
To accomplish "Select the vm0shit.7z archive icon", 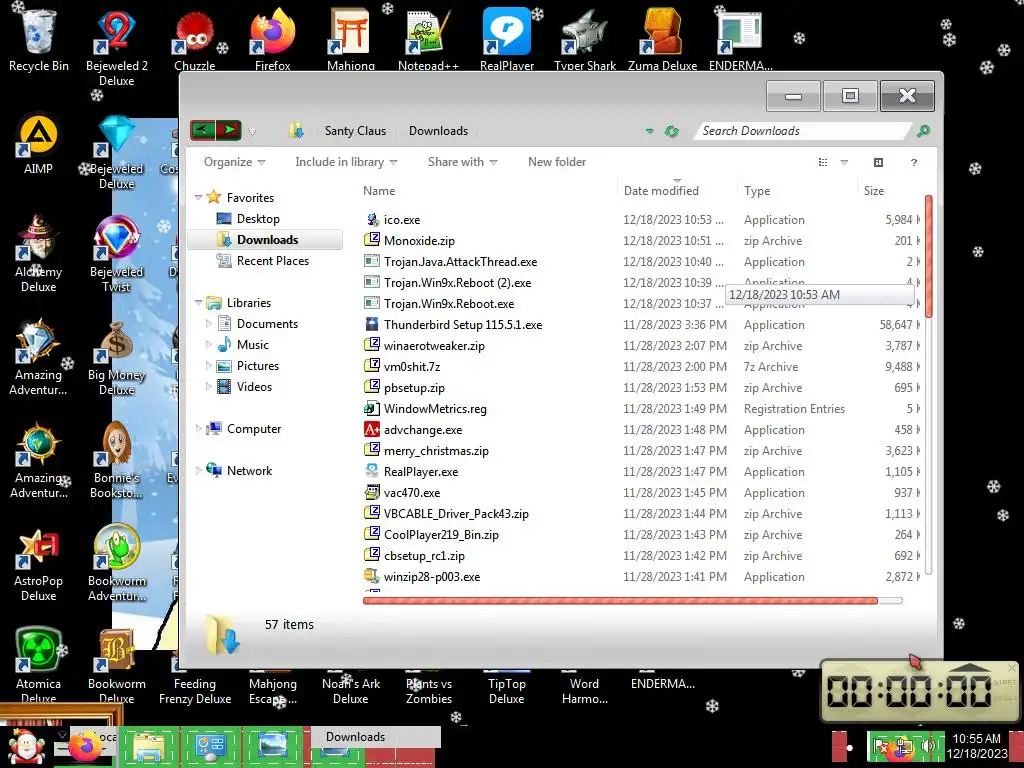I will 372,366.
